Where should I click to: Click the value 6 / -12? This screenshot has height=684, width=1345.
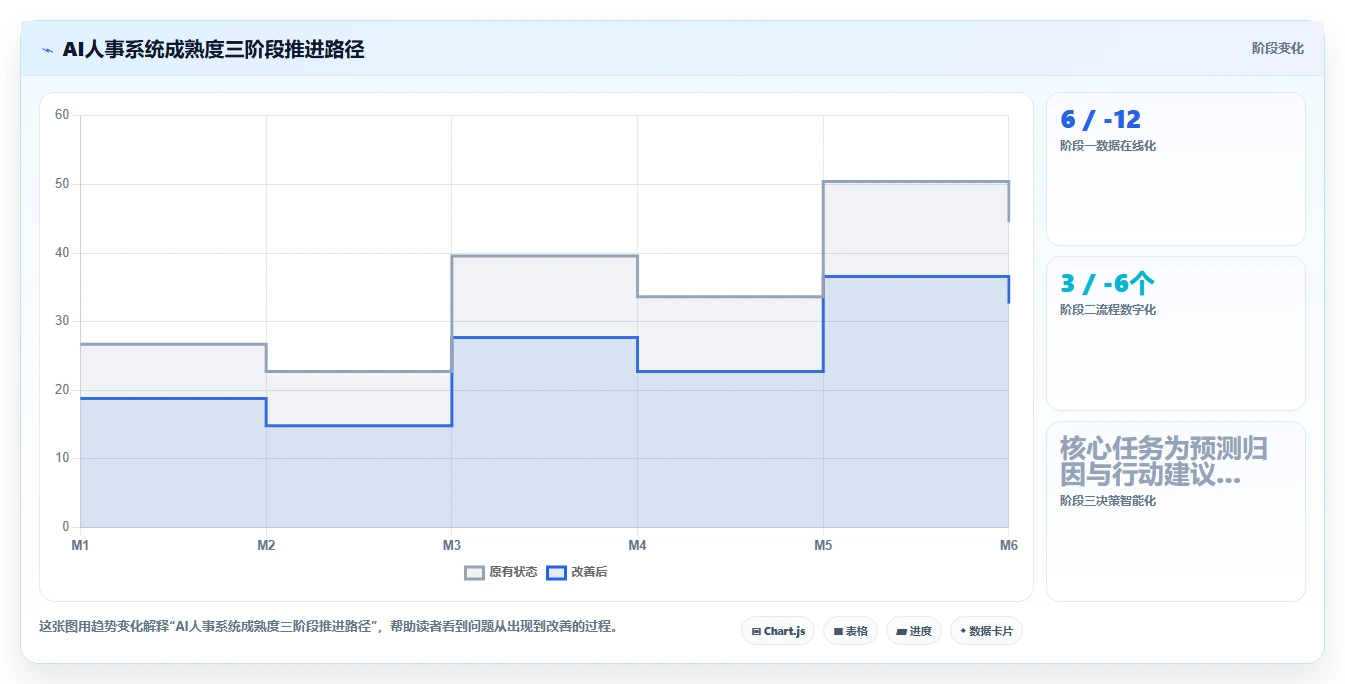click(1100, 120)
